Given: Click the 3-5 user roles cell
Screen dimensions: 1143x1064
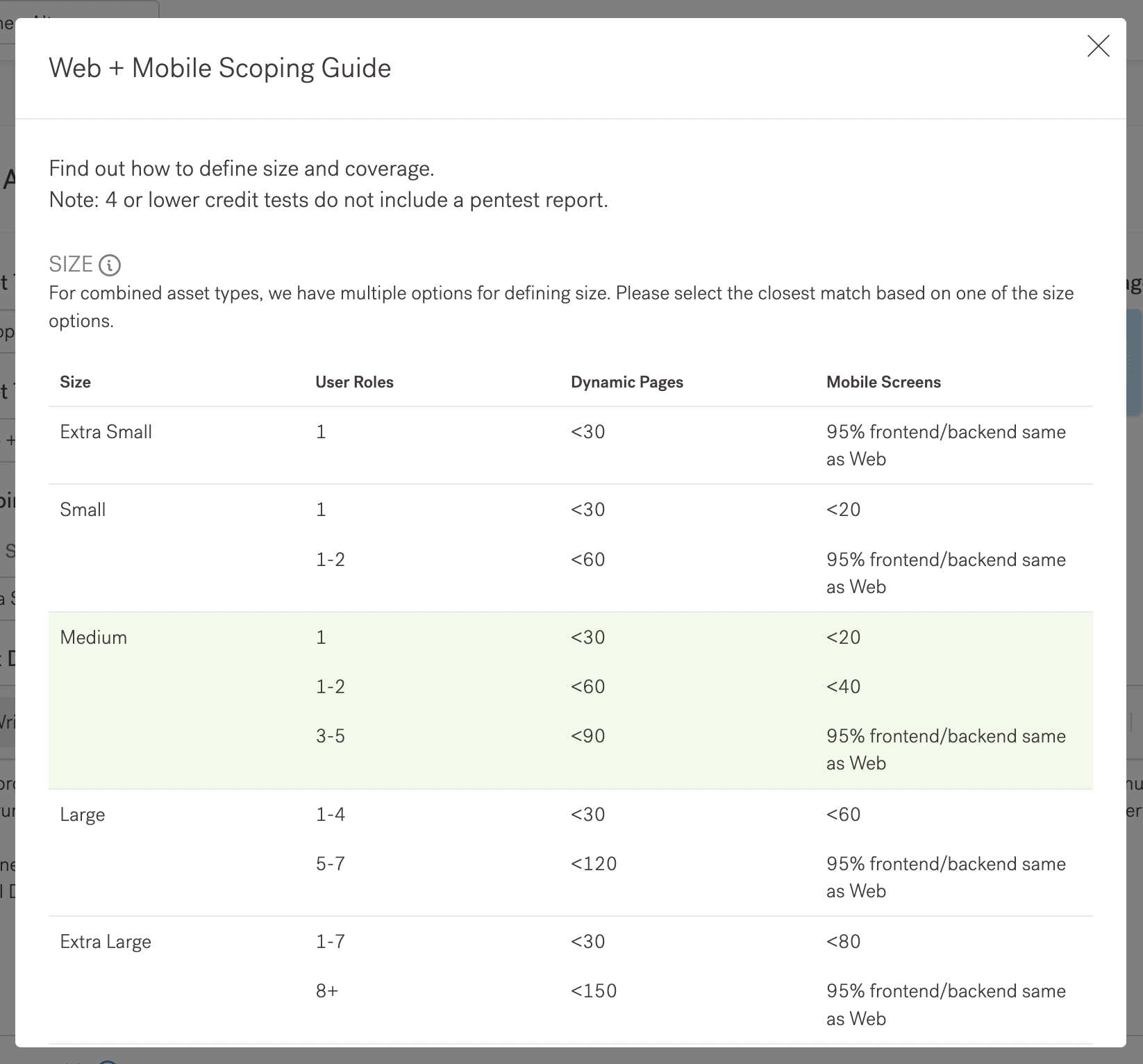Looking at the screenshot, I should [x=331, y=736].
